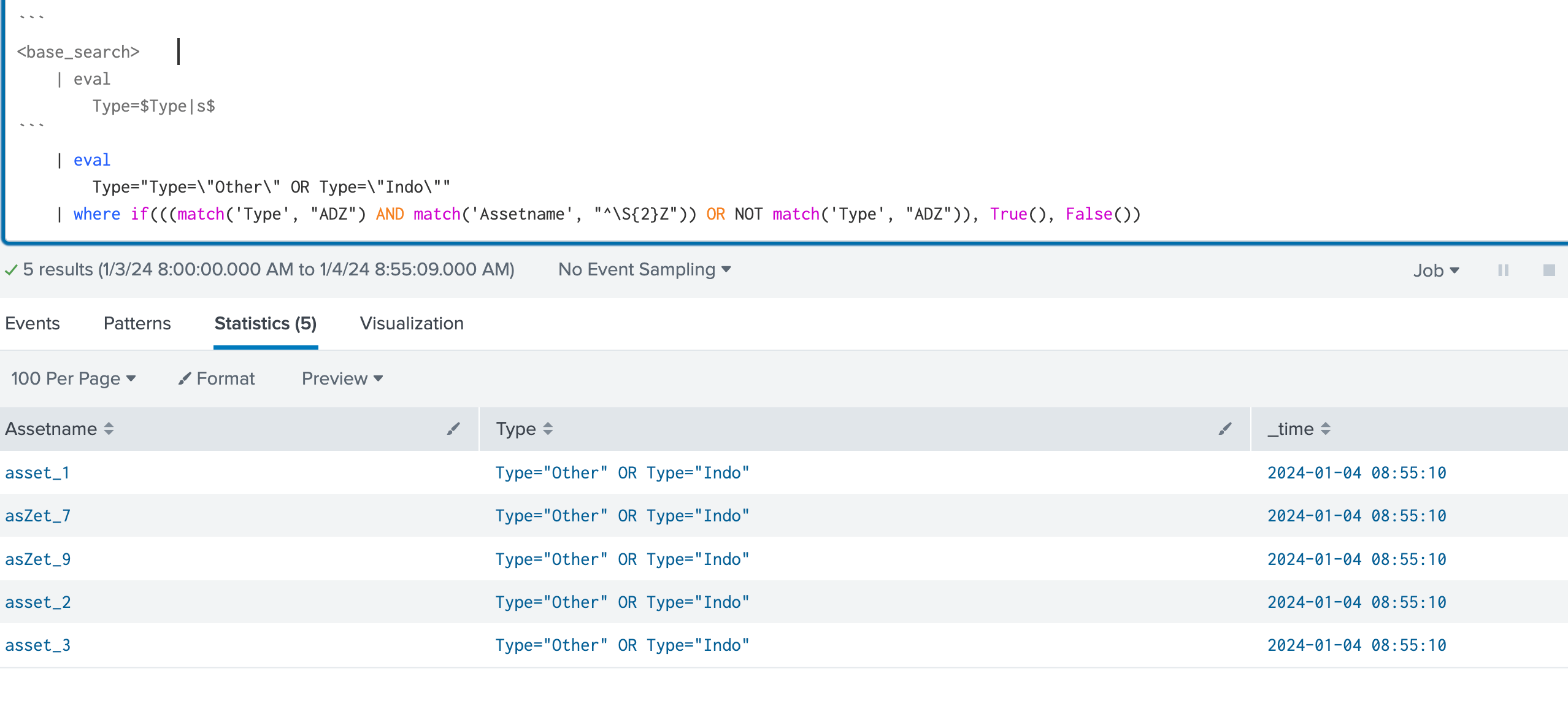Sort results by the _time column

[1327, 429]
